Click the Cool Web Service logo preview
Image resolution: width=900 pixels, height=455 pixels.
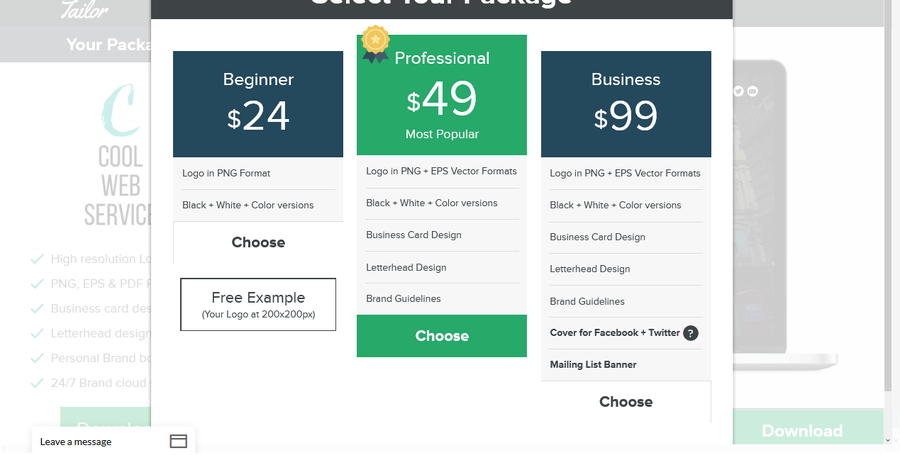click(119, 155)
